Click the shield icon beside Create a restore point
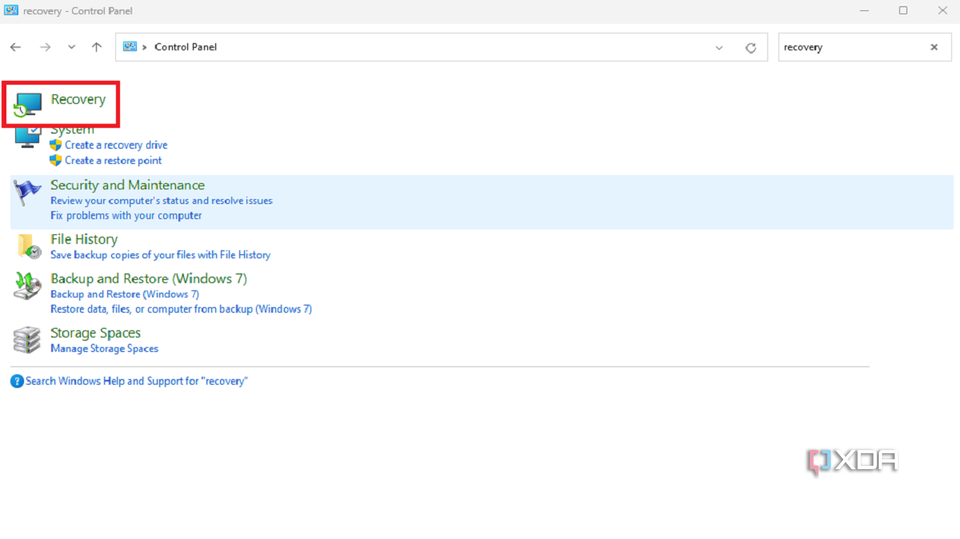960x539 pixels. point(56,160)
